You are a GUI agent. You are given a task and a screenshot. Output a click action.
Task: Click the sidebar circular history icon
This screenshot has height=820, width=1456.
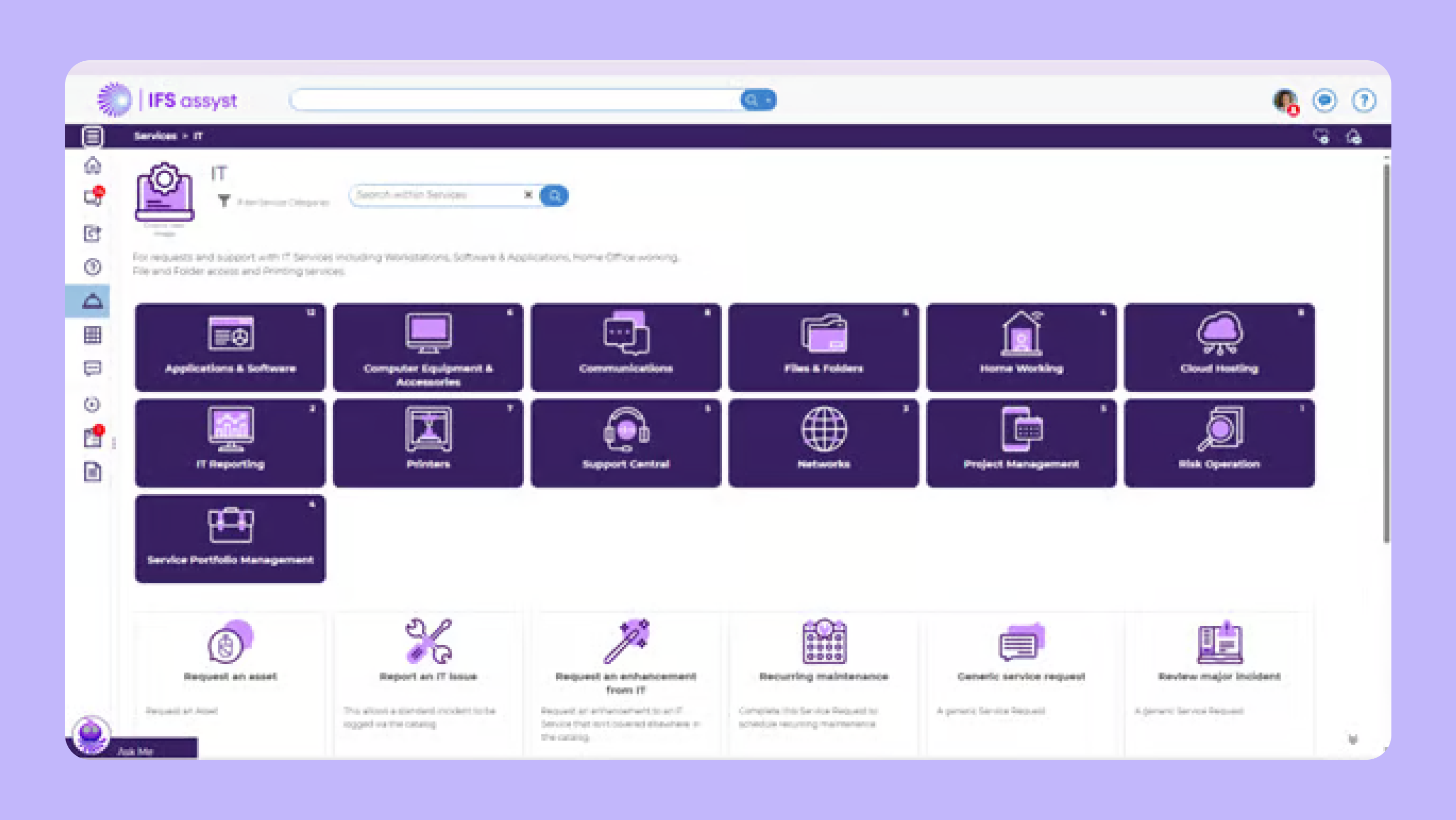pyautogui.click(x=92, y=404)
